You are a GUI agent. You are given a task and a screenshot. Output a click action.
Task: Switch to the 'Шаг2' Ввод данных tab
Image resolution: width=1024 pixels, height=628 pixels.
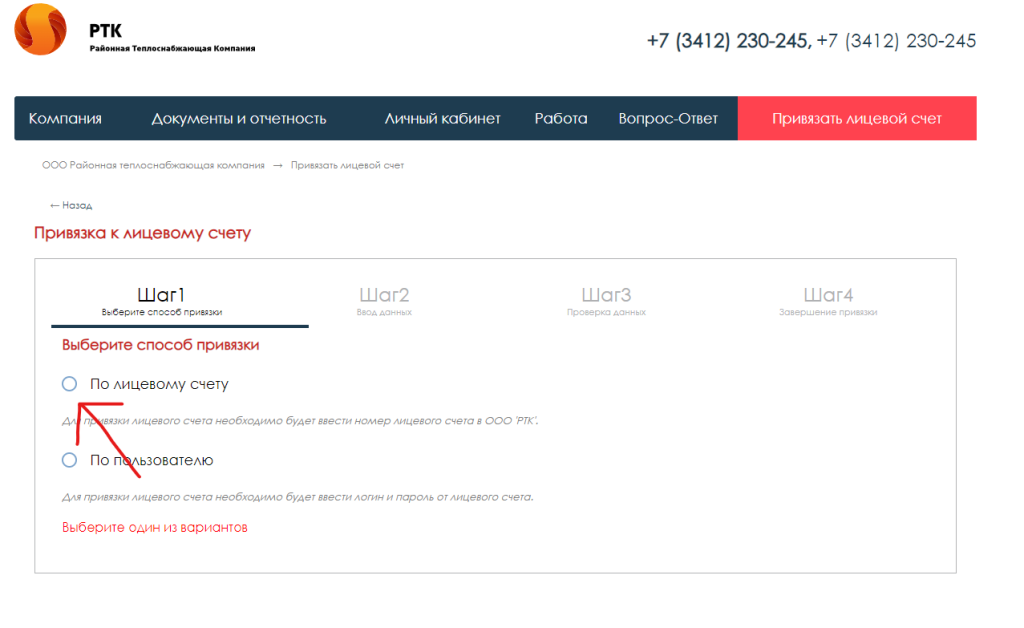tap(384, 301)
